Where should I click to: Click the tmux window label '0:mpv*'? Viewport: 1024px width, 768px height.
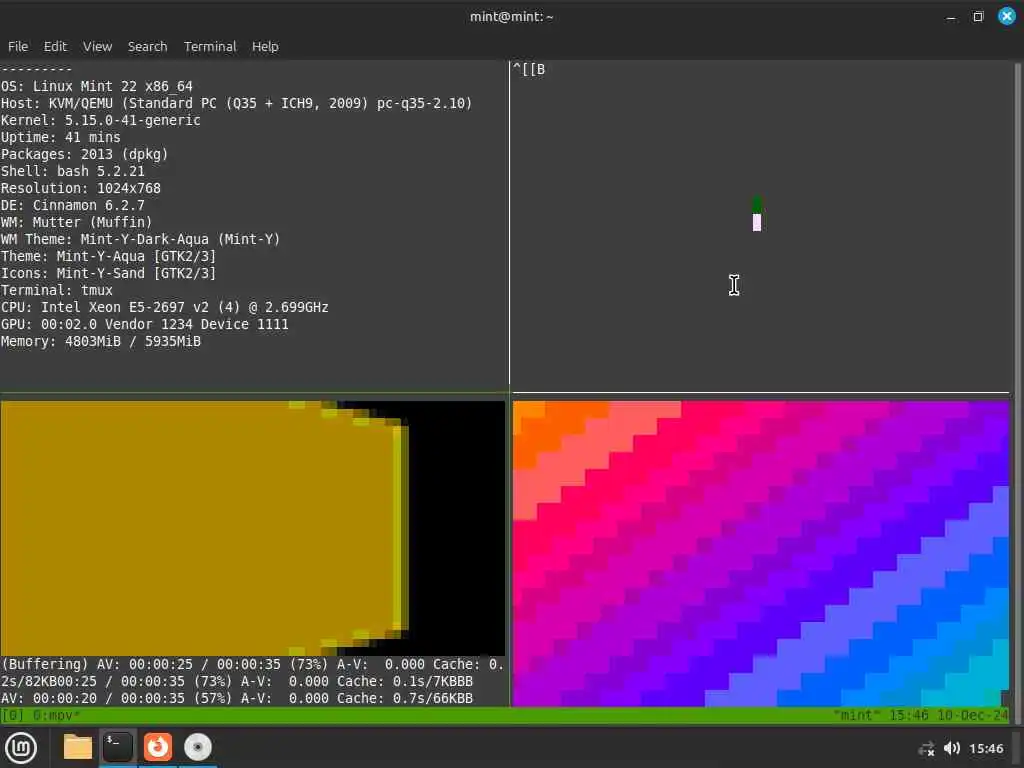[57, 716]
